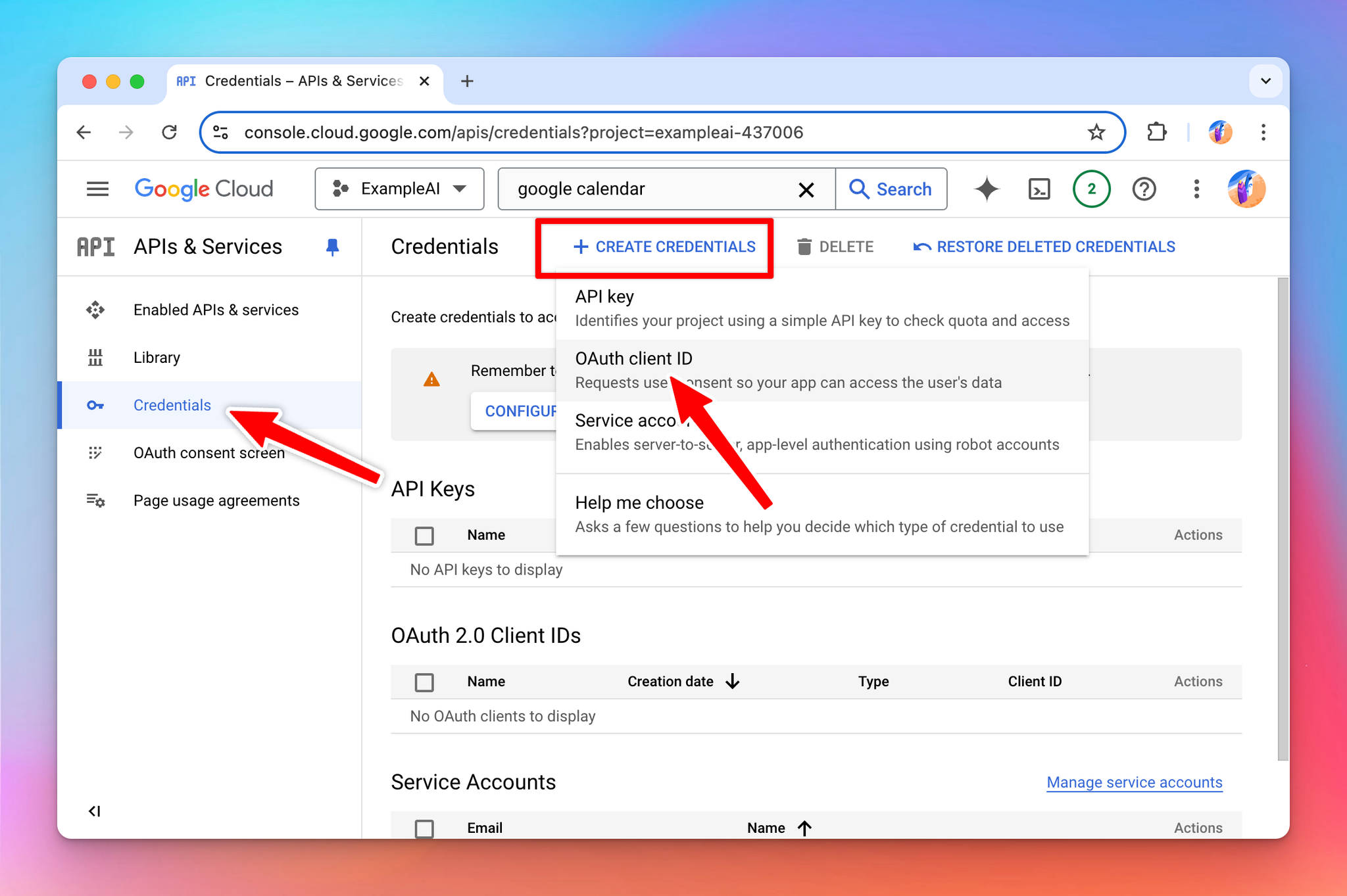Open the hamburger navigation menu
Viewport: 1347px width, 896px height.
pyautogui.click(x=97, y=189)
